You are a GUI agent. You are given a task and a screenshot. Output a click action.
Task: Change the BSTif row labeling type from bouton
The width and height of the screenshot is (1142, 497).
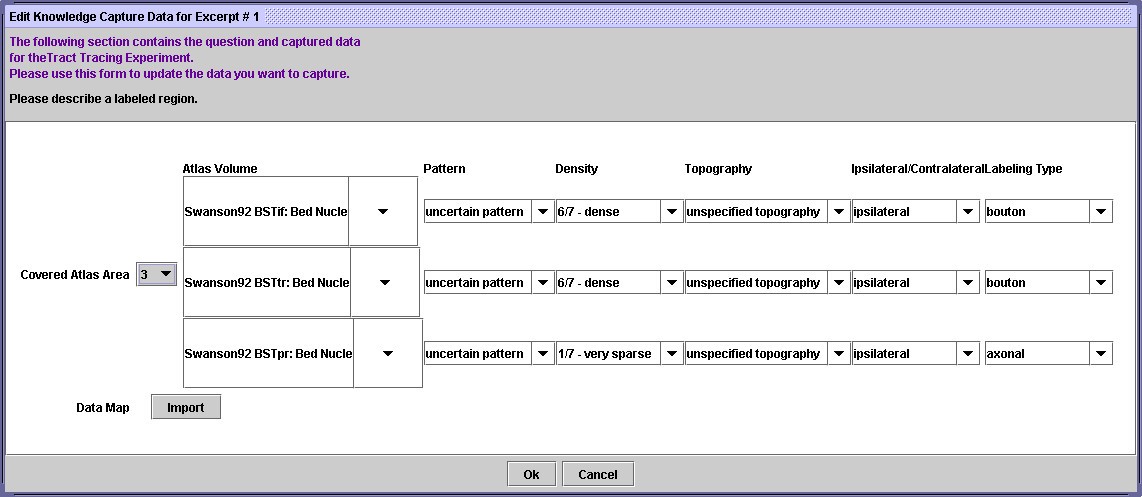coord(1100,212)
